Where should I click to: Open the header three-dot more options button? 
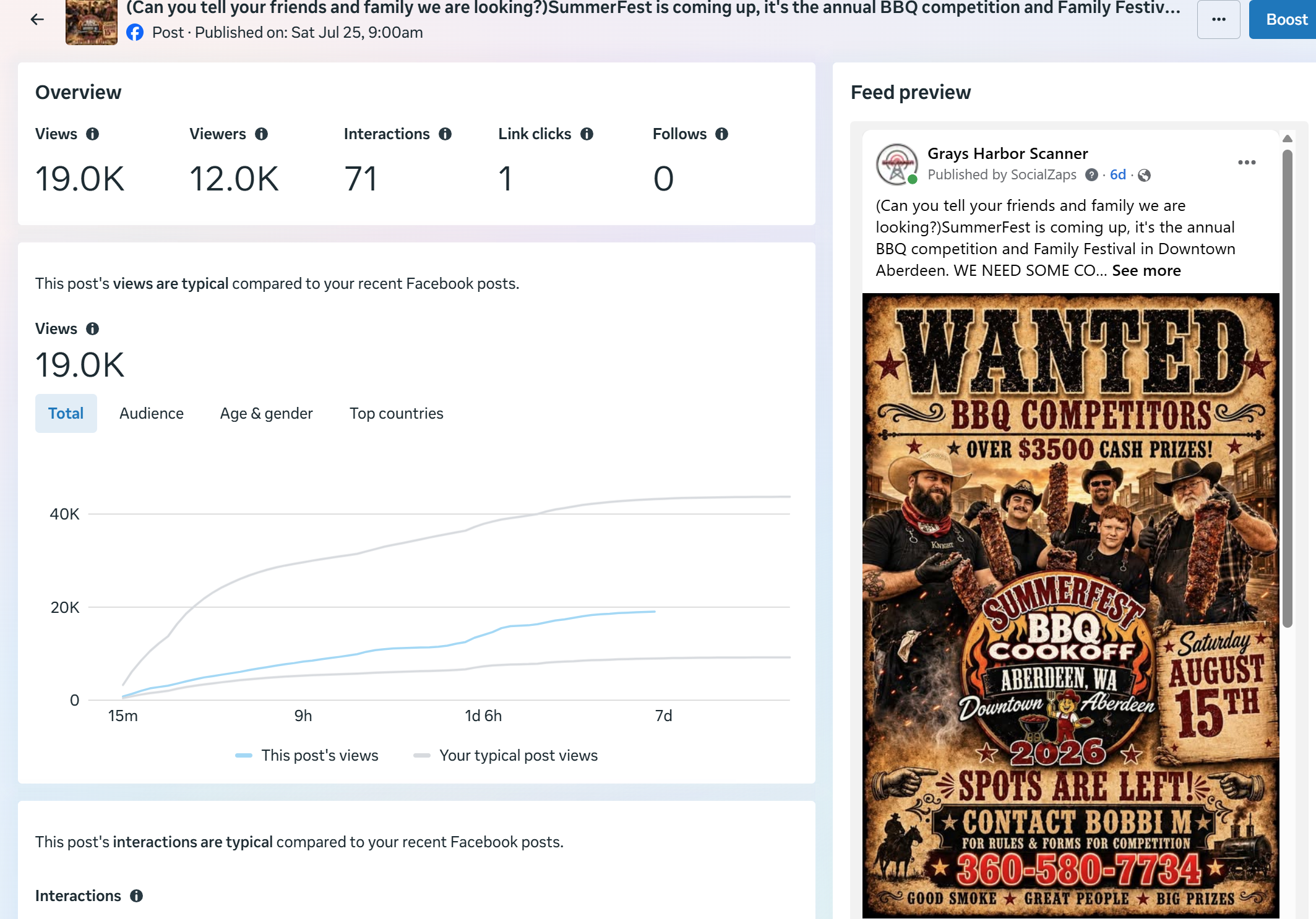point(1218,20)
